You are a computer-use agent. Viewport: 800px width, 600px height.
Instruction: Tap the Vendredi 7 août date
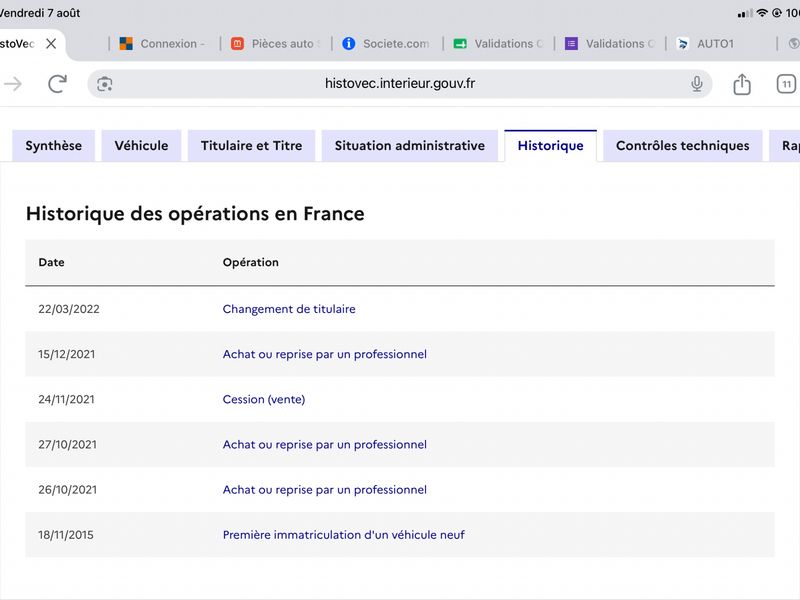(40, 13)
